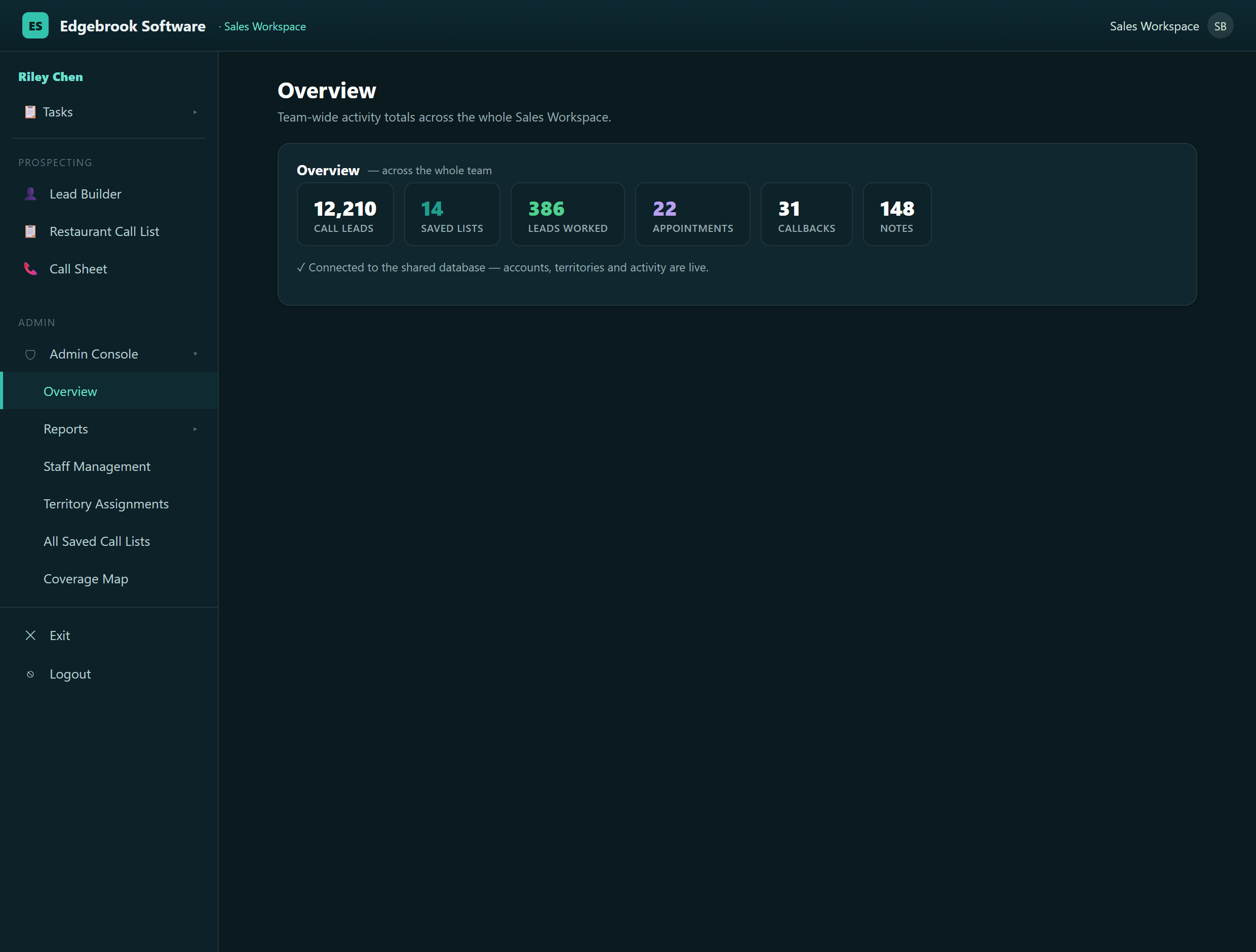Click the 'Team-wide activity totals' description text

pyautogui.click(x=444, y=117)
